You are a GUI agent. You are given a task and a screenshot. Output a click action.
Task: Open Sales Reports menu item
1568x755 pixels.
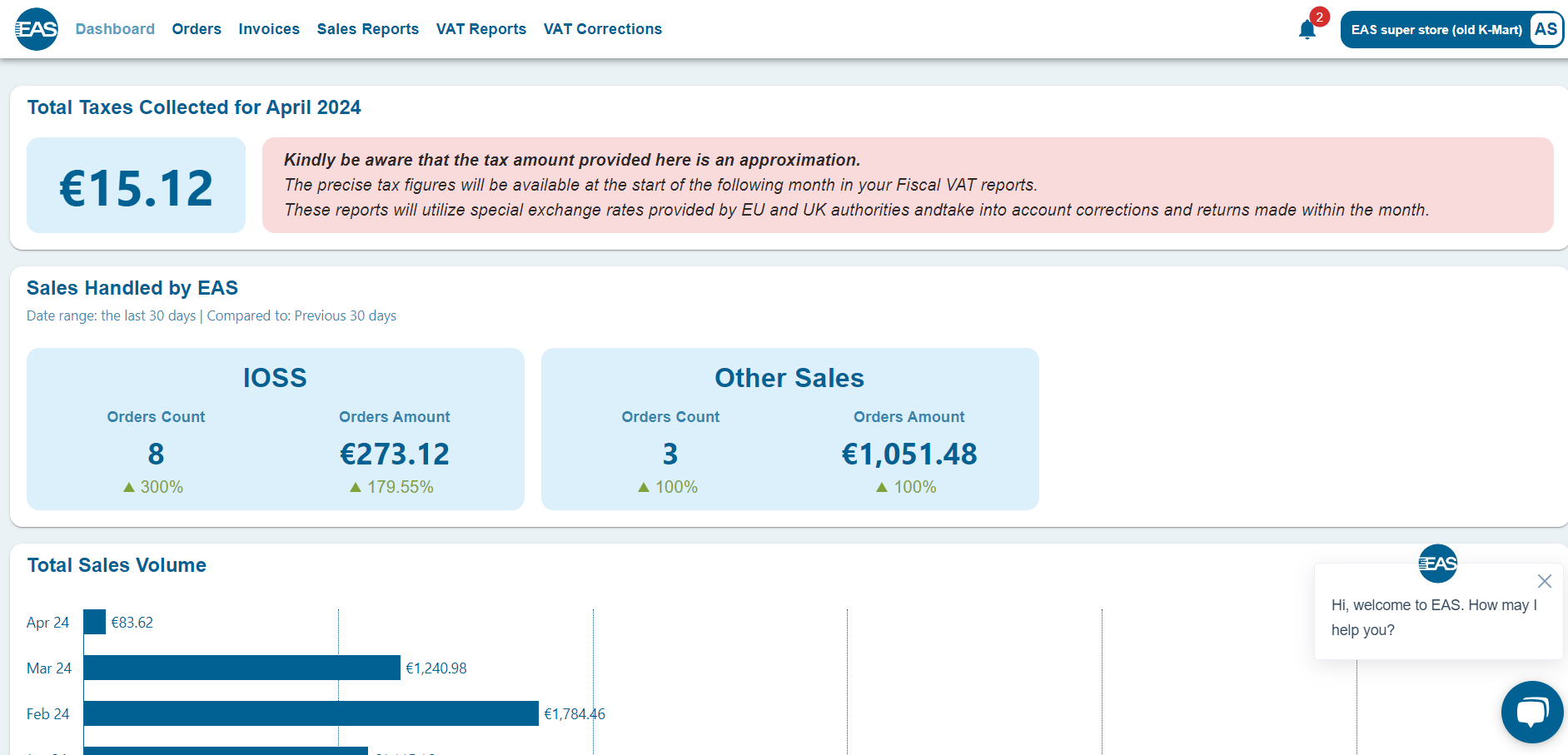[x=367, y=29]
